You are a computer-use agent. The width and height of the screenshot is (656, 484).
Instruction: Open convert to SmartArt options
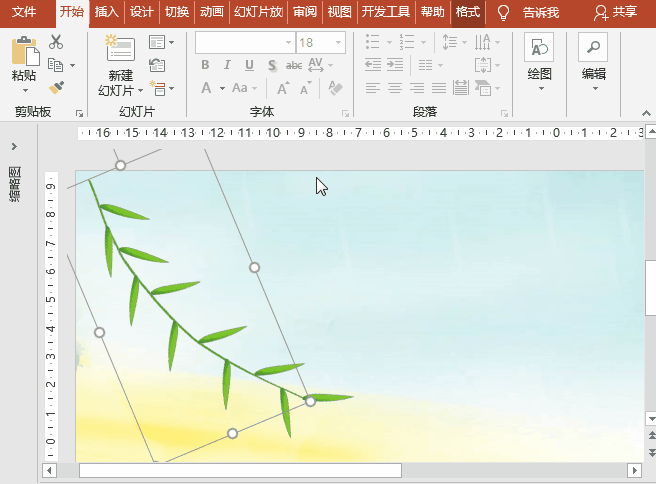pyautogui.click(x=487, y=88)
